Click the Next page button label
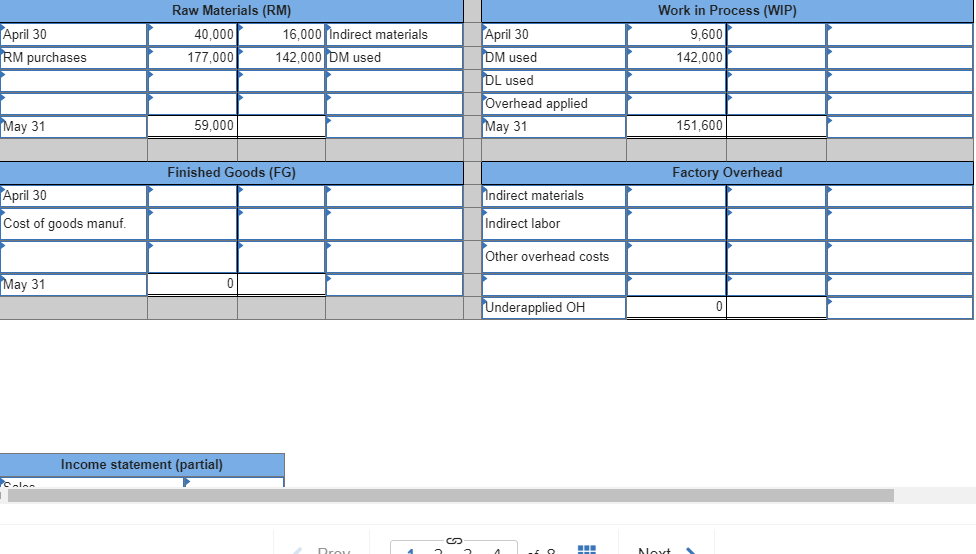The height and width of the screenshot is (554, 976). click(x=654, y=551)
